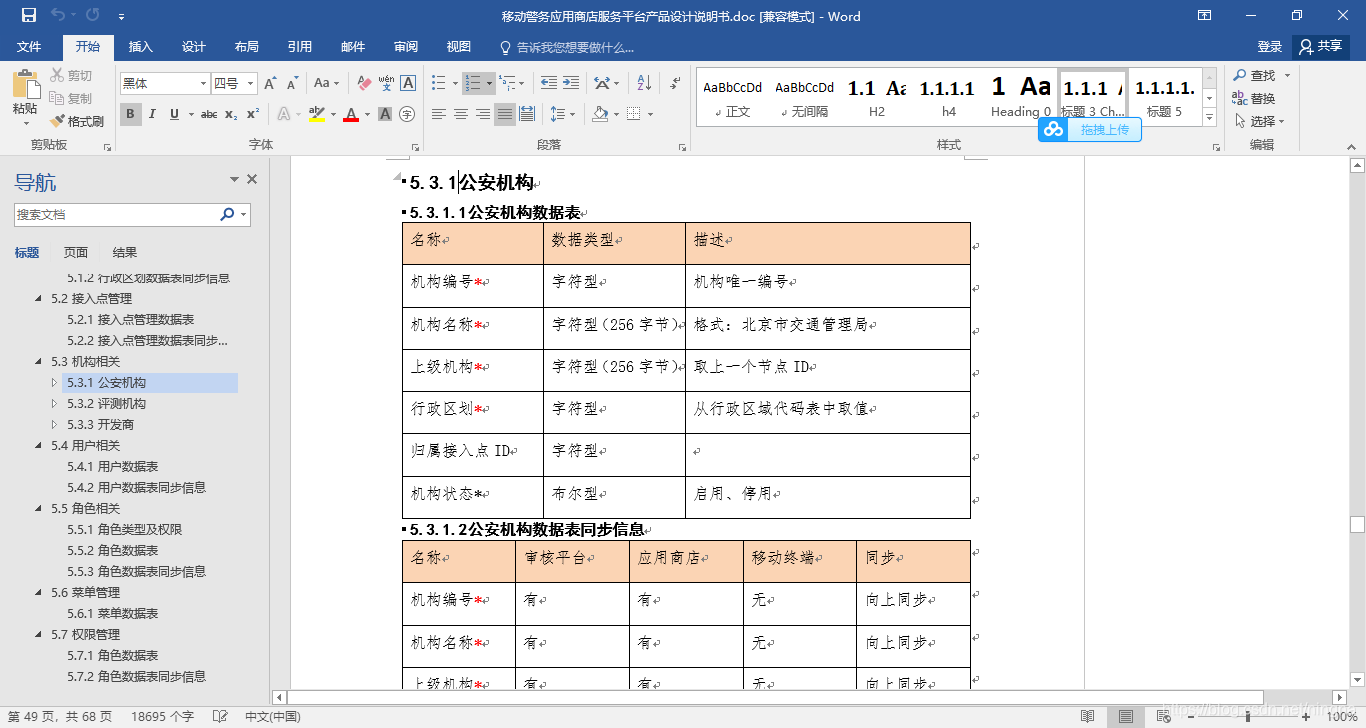Close the navigation pane with X
Image resolution: width=1366 pixels, height=728 pixels.
[x=252, y=179]
